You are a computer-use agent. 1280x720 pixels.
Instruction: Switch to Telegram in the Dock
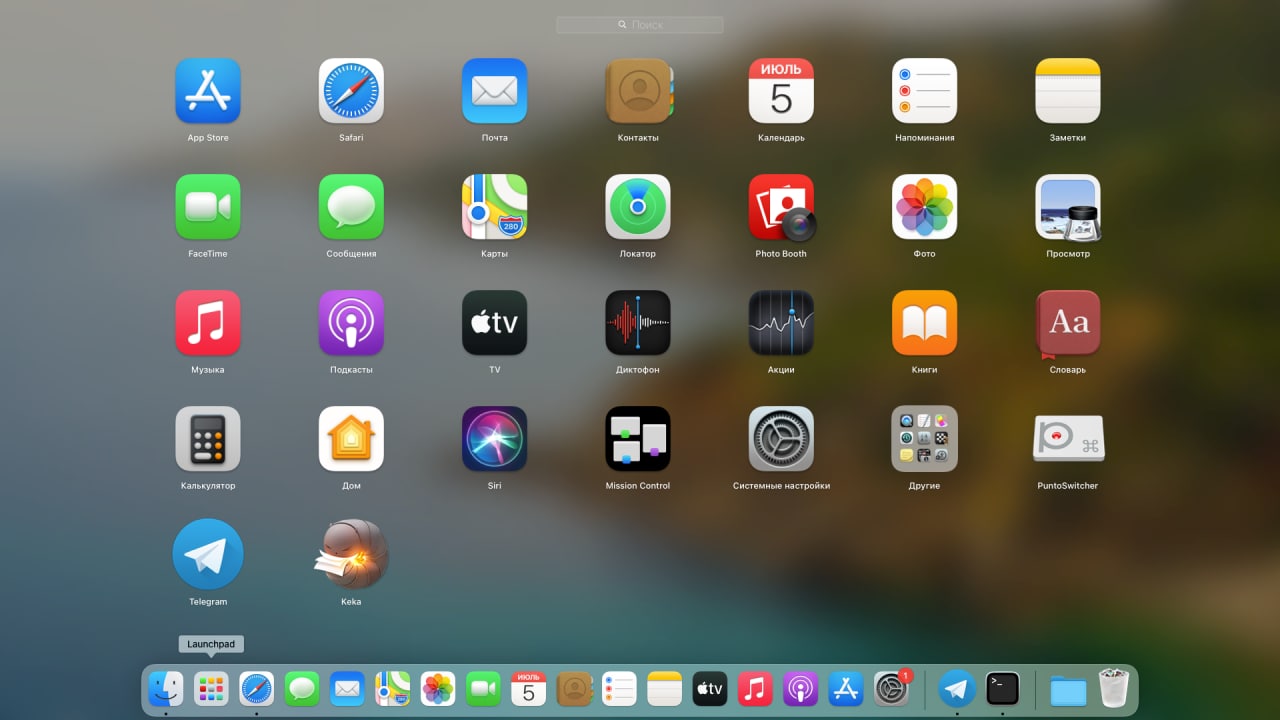(x=957, y=688)
